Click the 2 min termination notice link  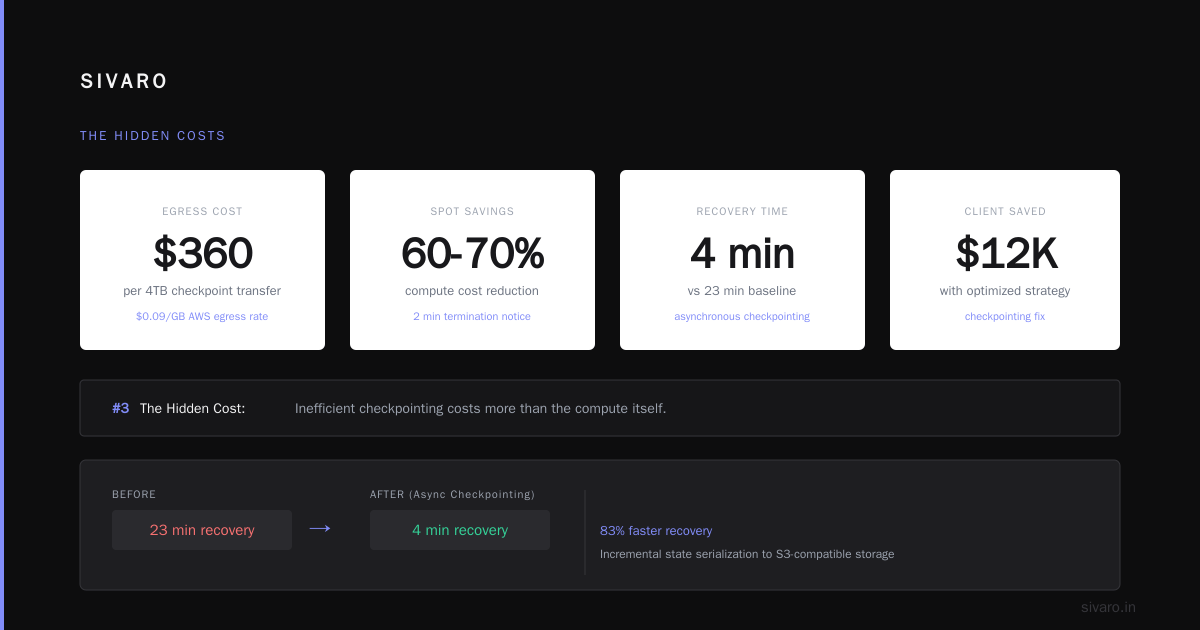click(x=472, y=316)
